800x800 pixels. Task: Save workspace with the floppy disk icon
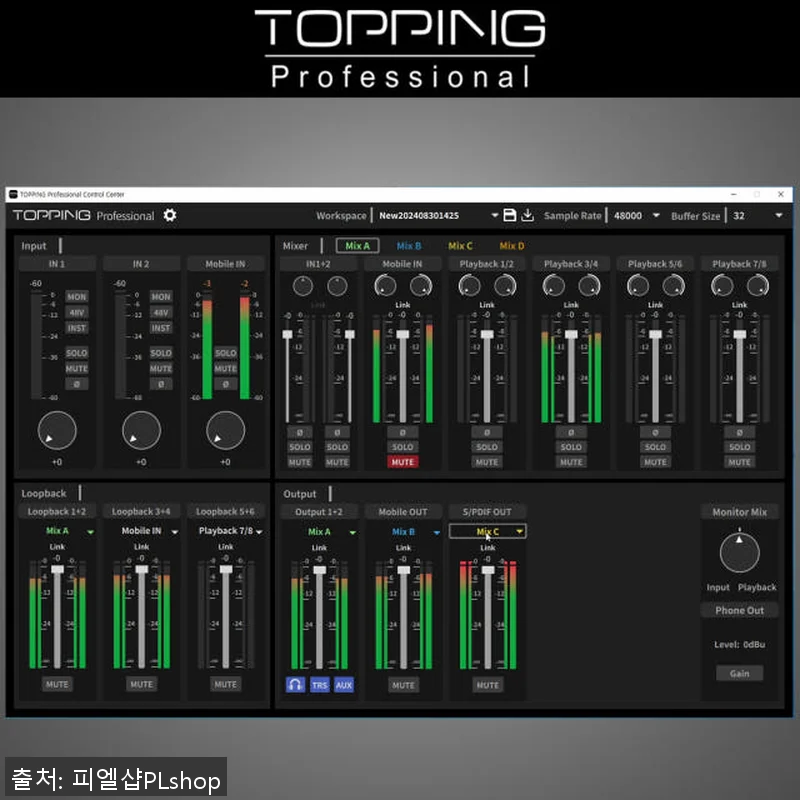coord(509,215)
